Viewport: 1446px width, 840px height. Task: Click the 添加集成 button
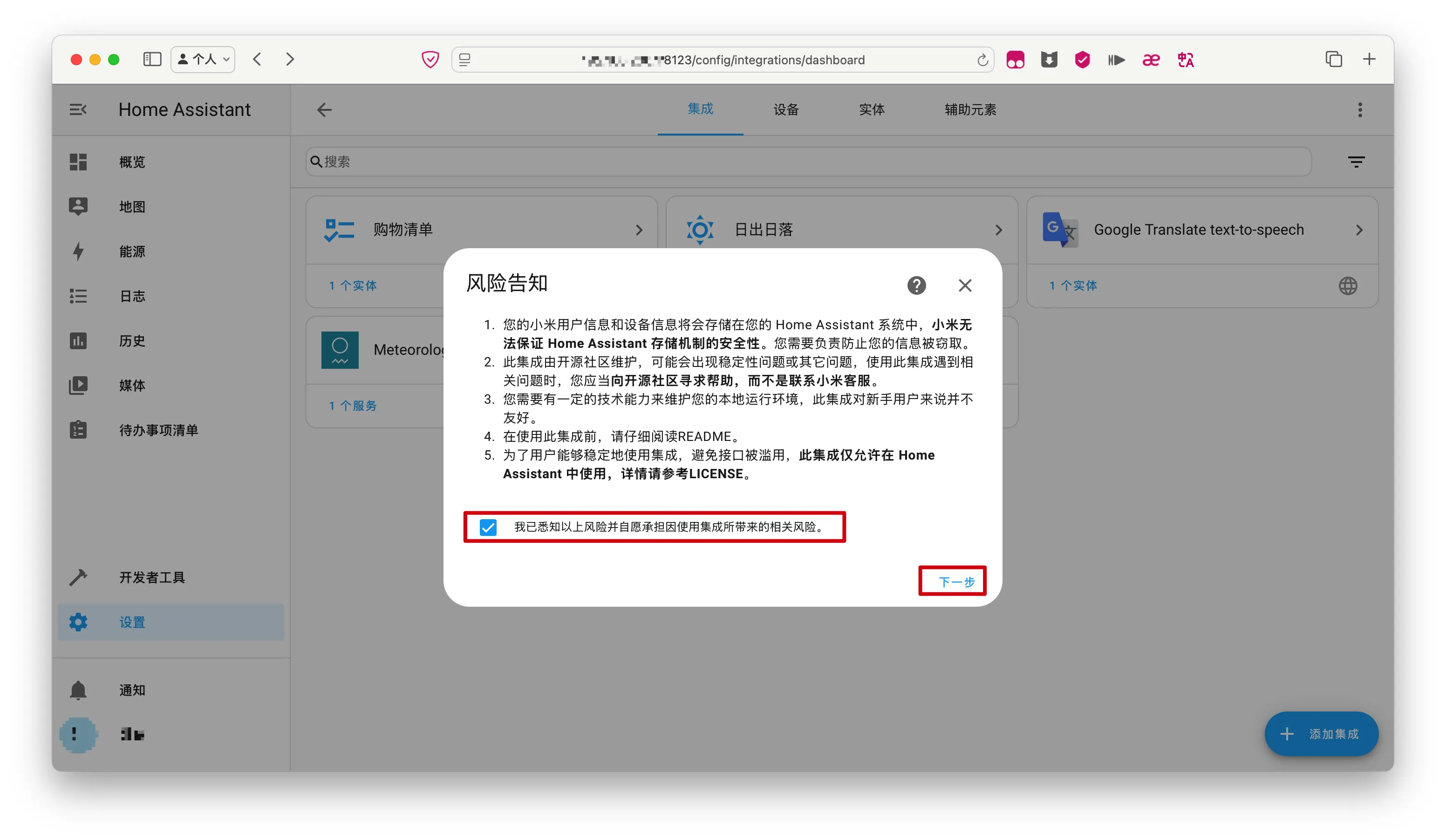pos(1321,734)
